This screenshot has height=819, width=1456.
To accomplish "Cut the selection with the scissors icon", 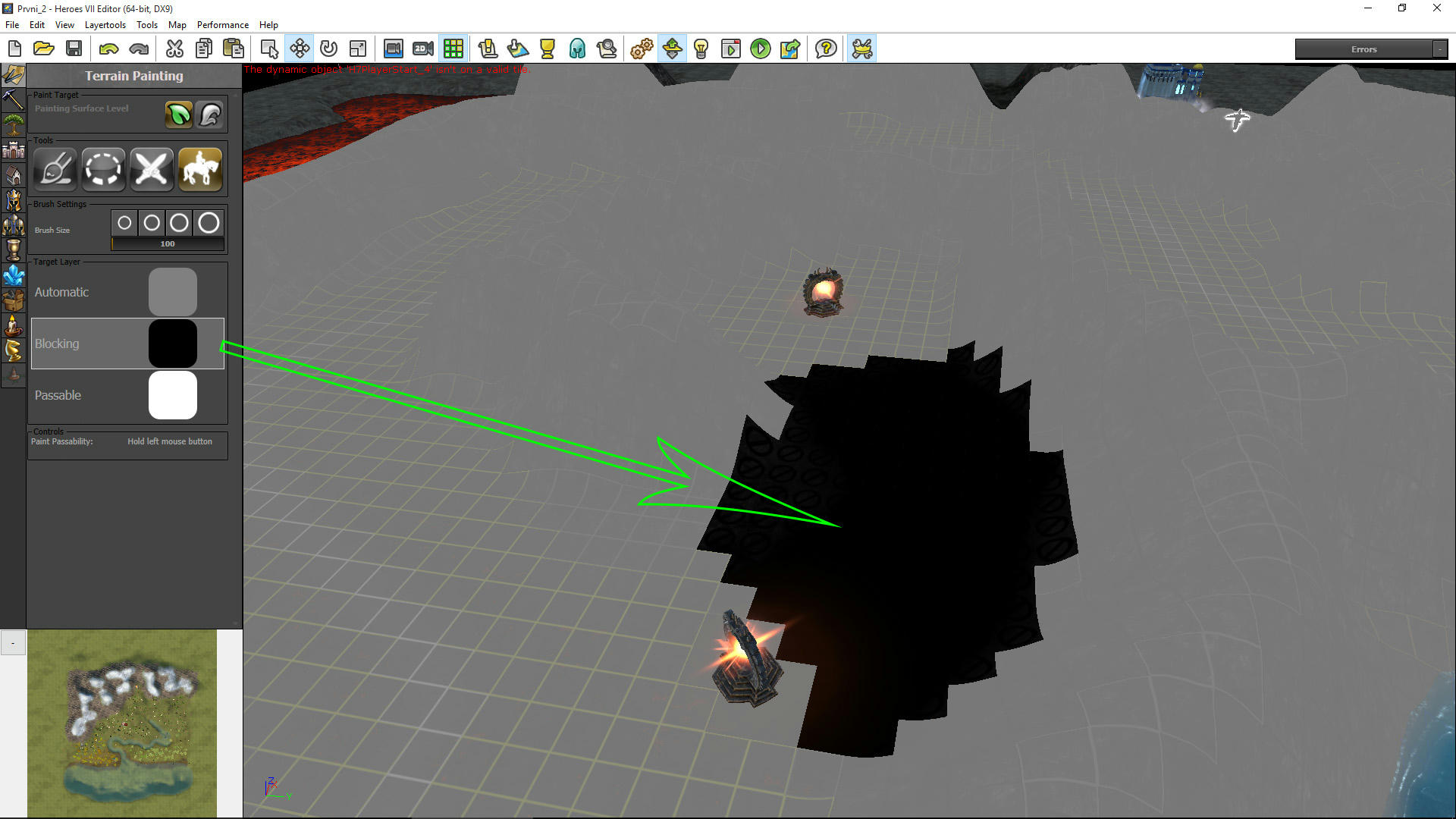I will click(x=174, y=49).
